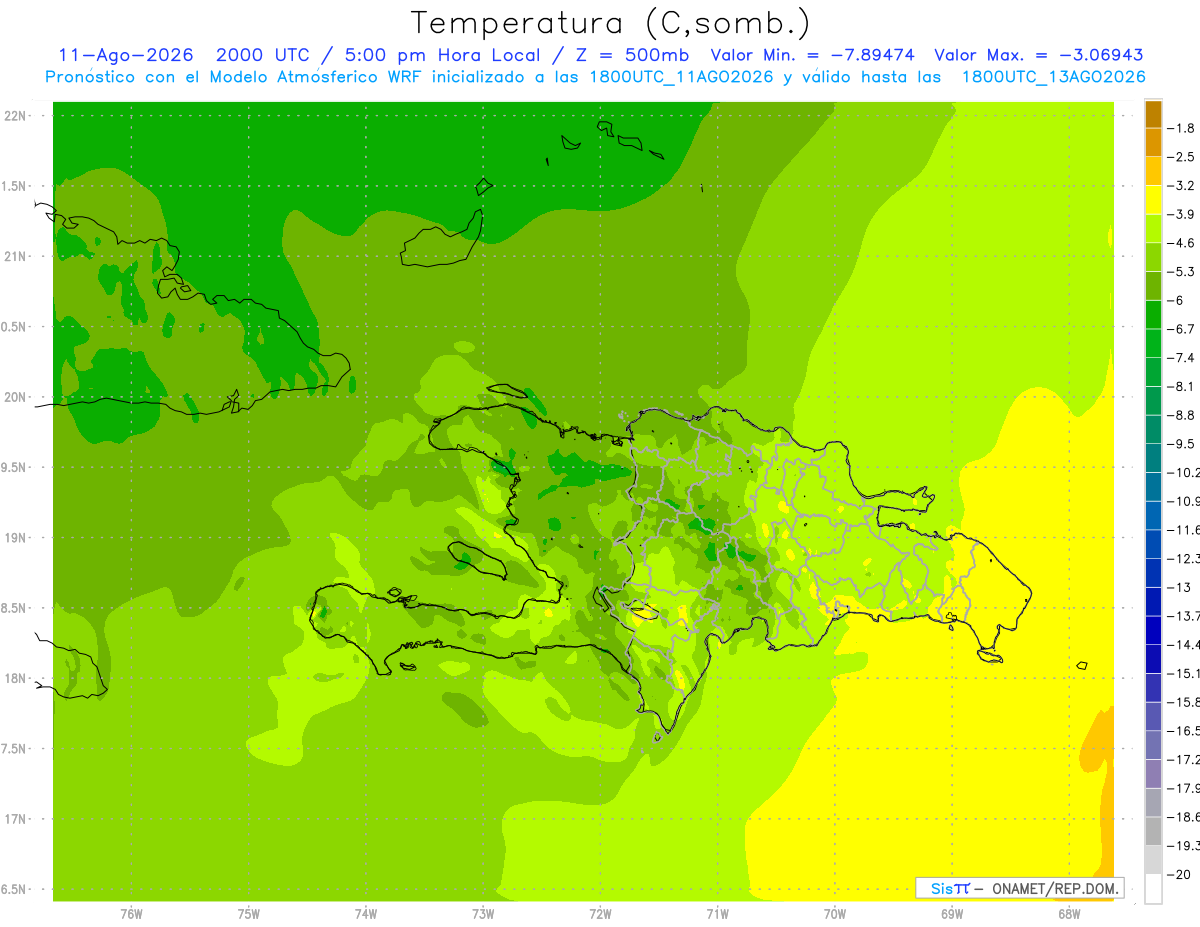Click the "-10.9" colorbar label
The image size is (1200, 927).
(1184, 501)
